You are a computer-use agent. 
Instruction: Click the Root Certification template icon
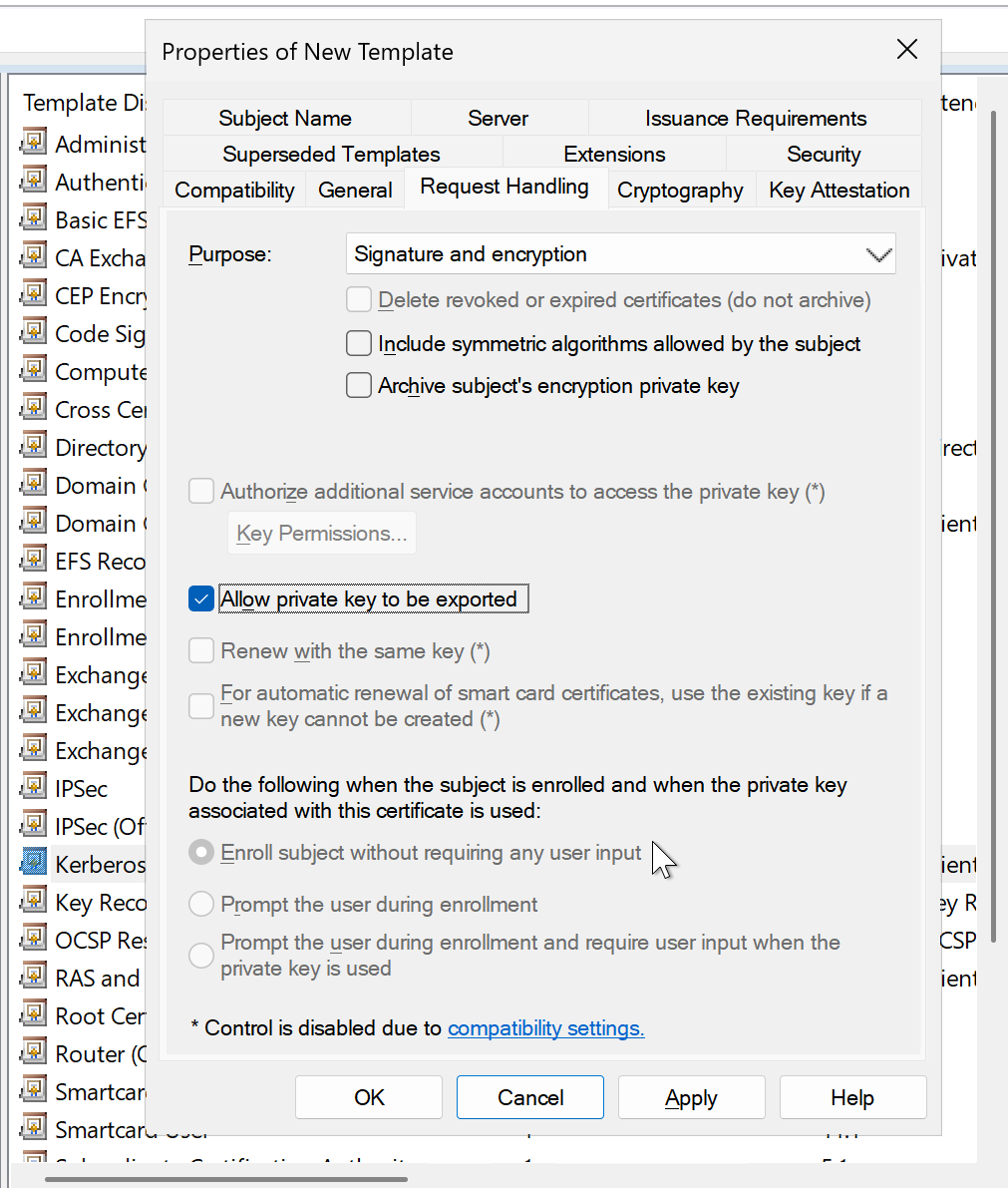(34, 1014)
